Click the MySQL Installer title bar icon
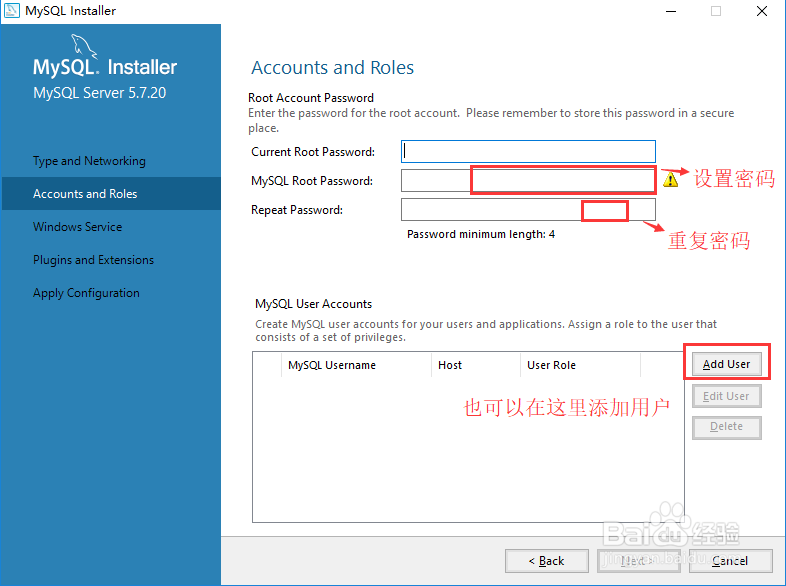 12,11
